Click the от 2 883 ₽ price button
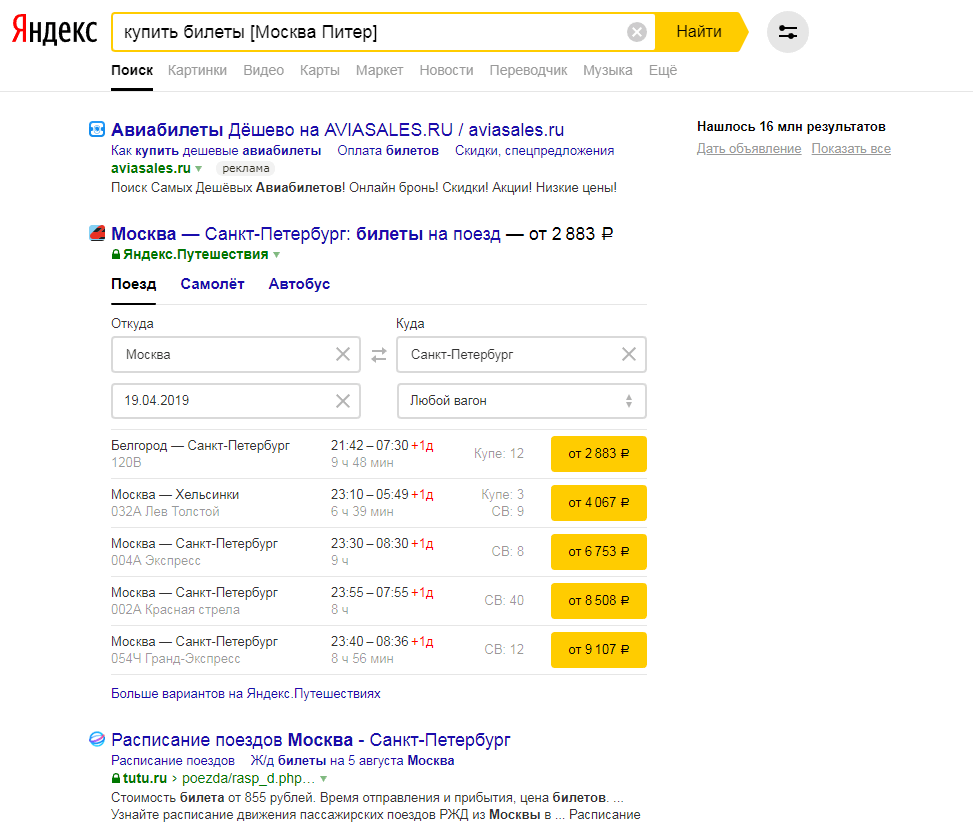 point(599,454)
